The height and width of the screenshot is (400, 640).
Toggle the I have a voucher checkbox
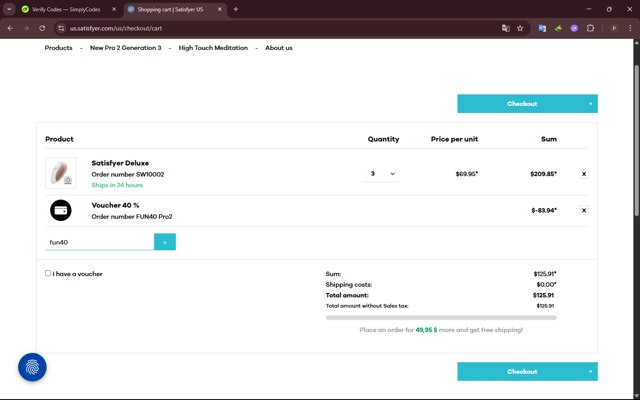point(48,273)
